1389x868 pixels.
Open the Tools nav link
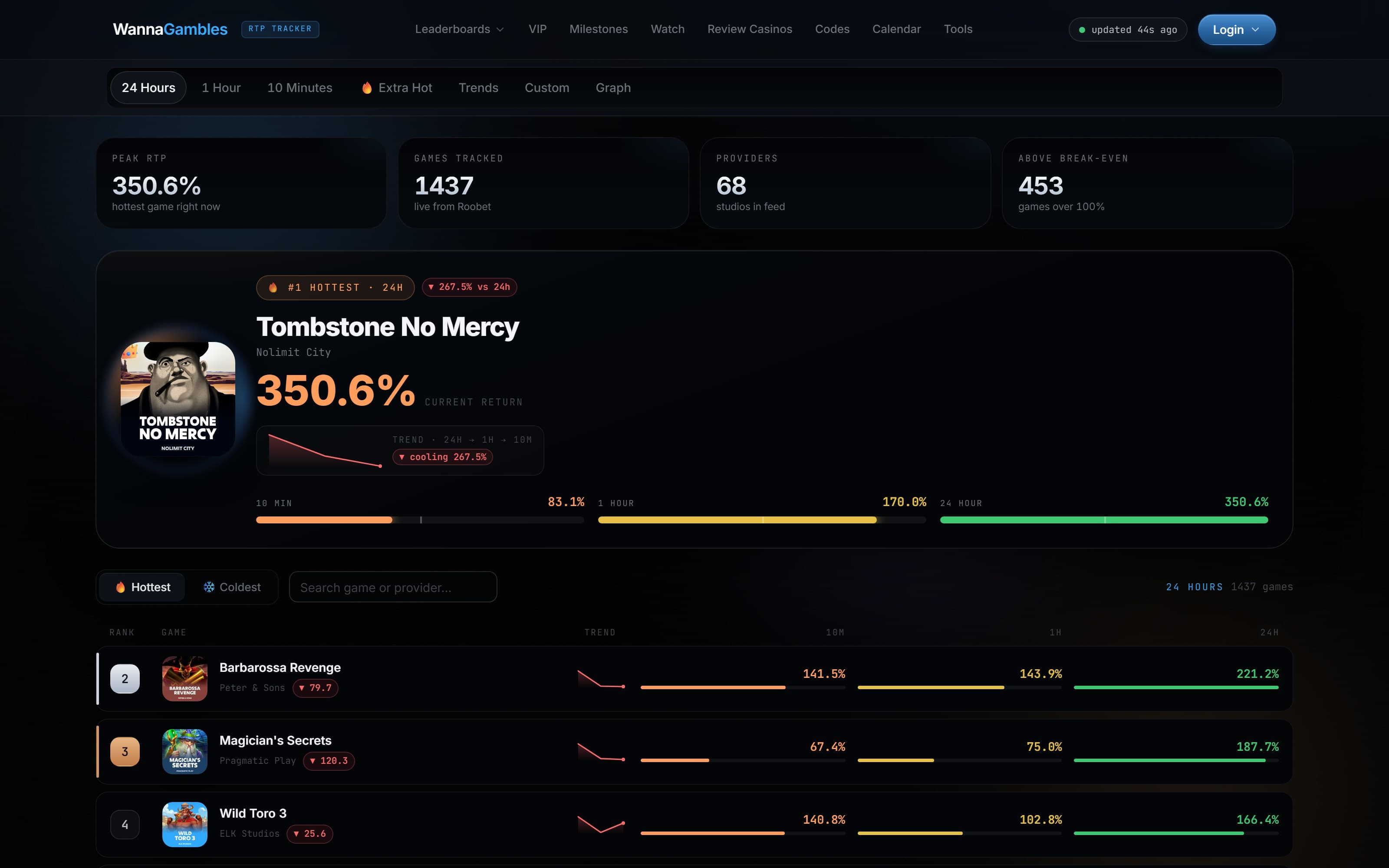(x=958, y=29)
